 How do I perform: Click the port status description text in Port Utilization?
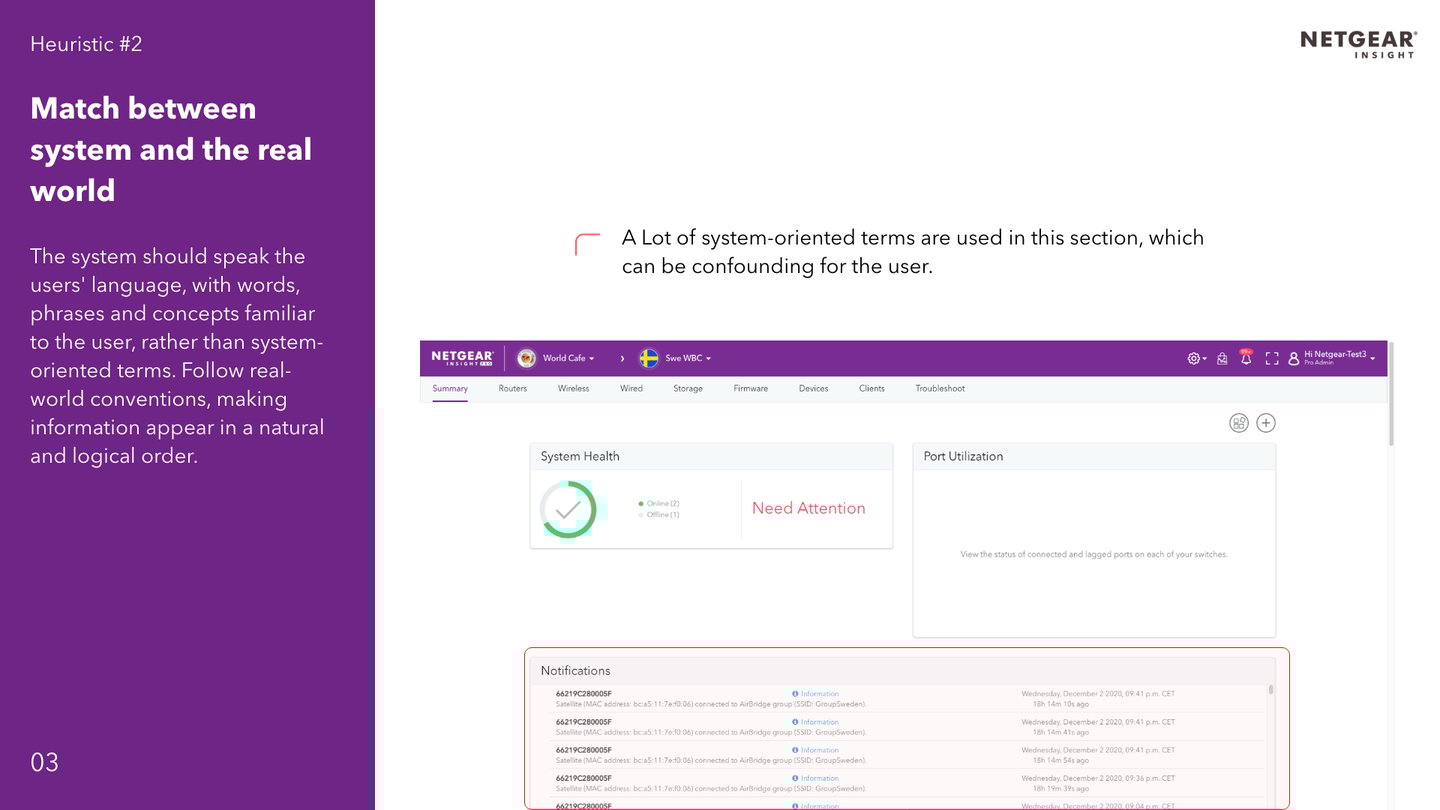(1094, 554)
